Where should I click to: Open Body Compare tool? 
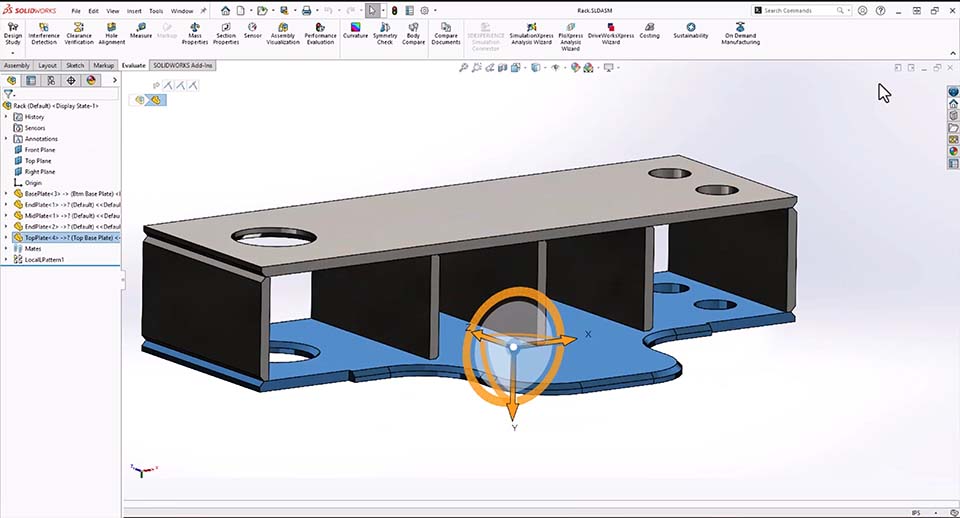pyautogui.click(x=413, y=34)
